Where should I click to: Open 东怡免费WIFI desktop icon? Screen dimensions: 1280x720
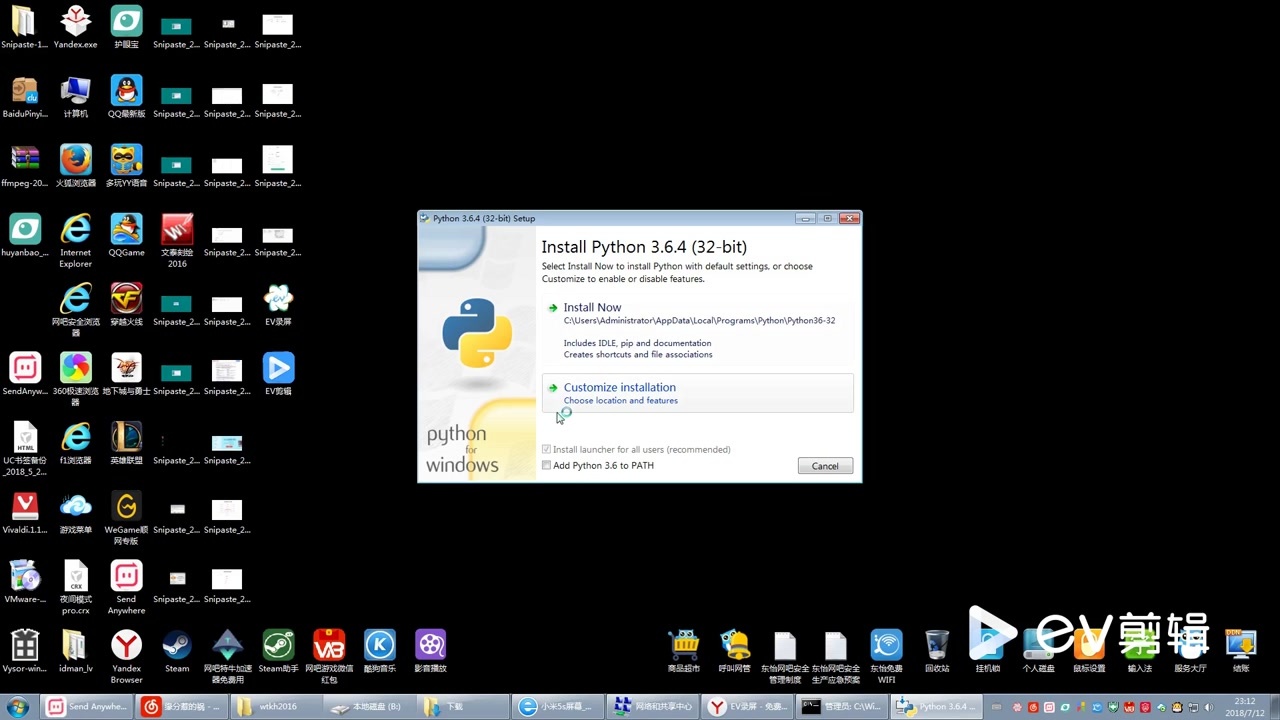pyautogui.click(x=886, y=656)
